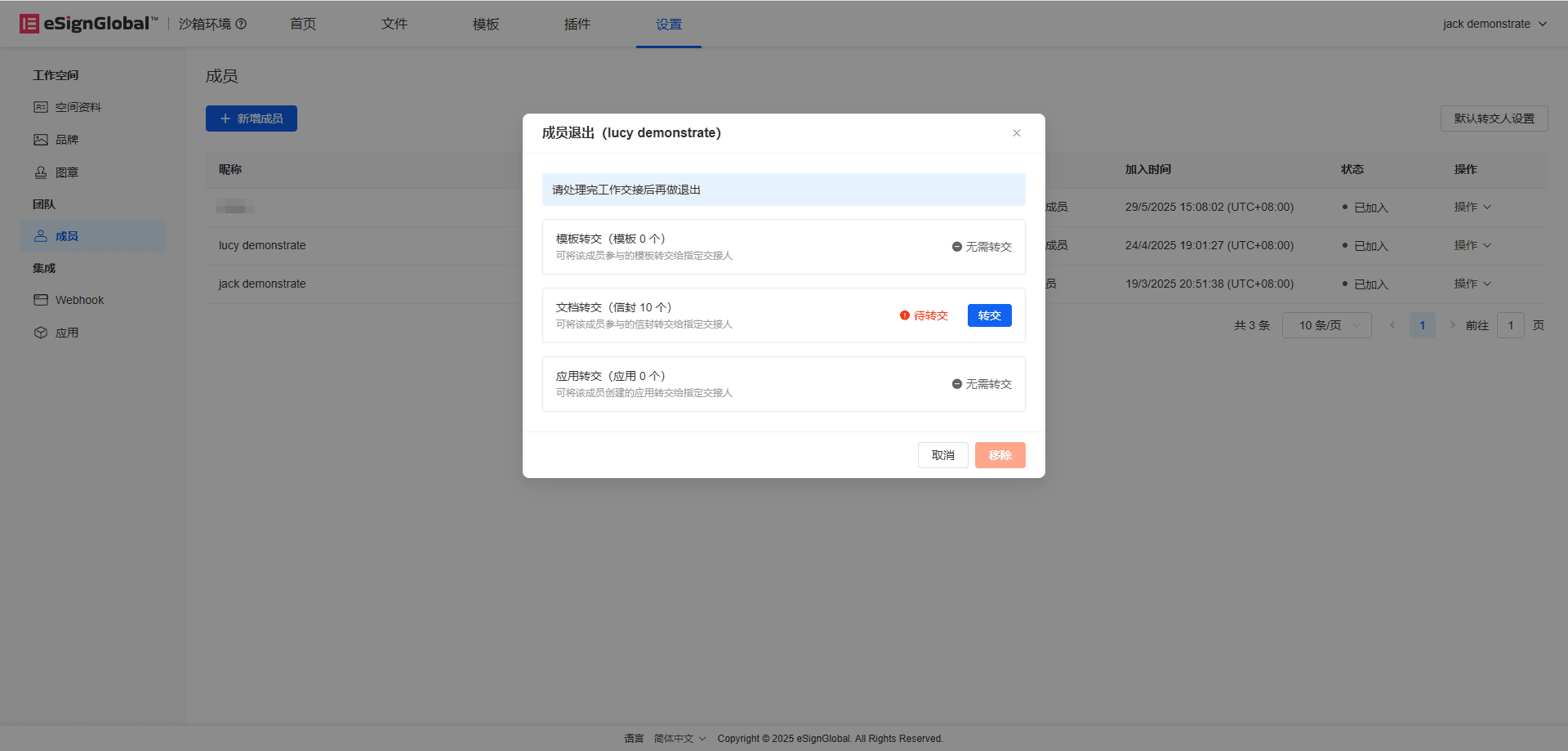Open the 简体中文 language dropdown

point(679,739)
